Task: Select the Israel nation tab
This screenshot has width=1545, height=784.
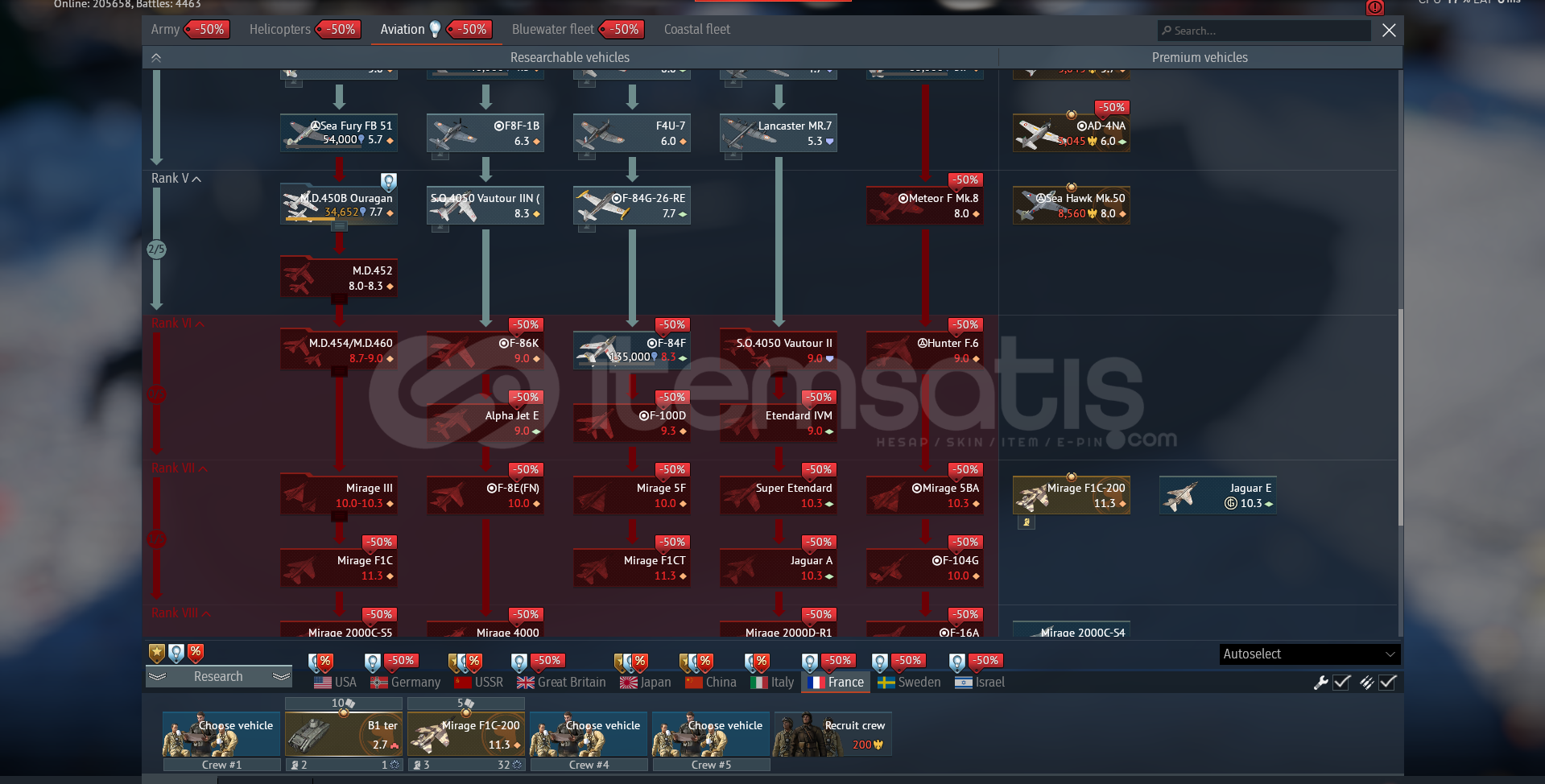Action: 980,682
